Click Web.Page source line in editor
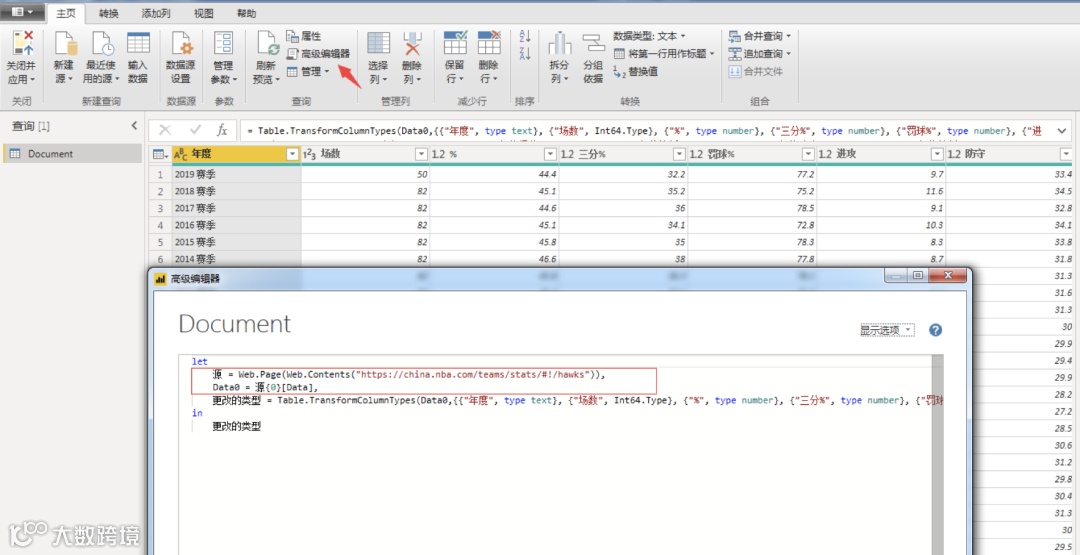The image size is (1080, 555). click(x=409, y=375)
